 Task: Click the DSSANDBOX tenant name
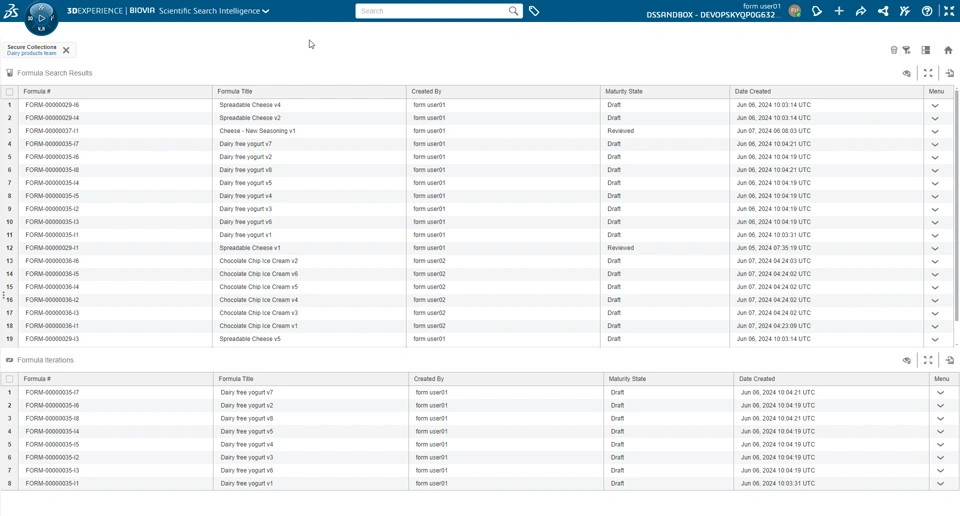tap(713, 15)
